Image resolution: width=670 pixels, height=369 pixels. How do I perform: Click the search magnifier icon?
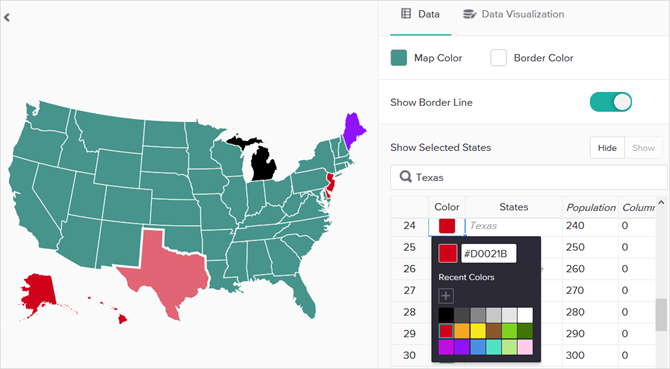point(405,176)
